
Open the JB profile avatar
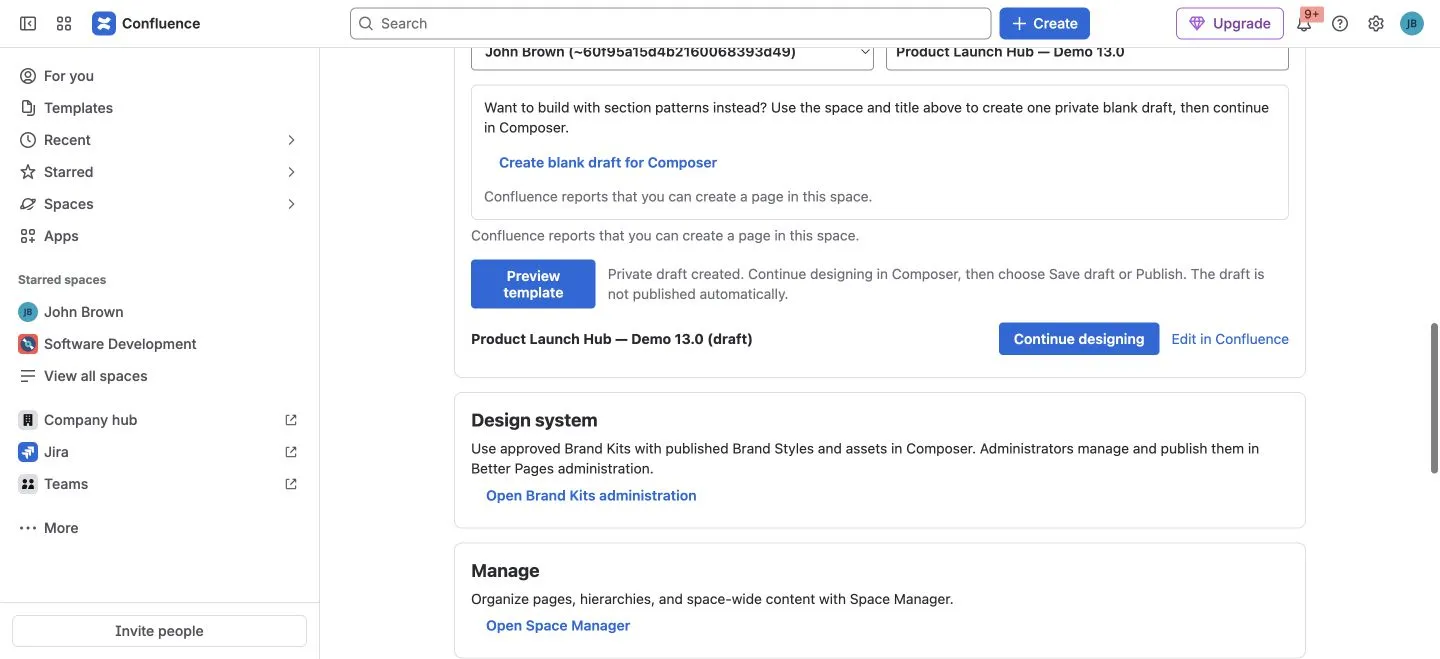point(1412,23)
